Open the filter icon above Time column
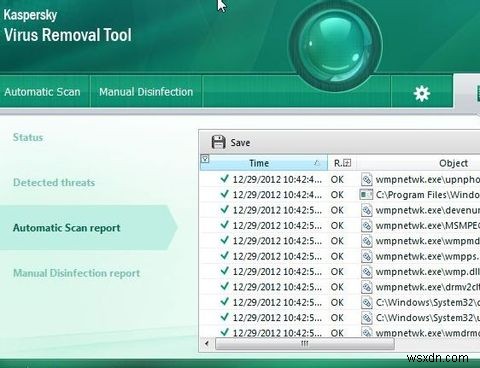The image size is (480, 368). pyautogui.click(x=205, y=159)
